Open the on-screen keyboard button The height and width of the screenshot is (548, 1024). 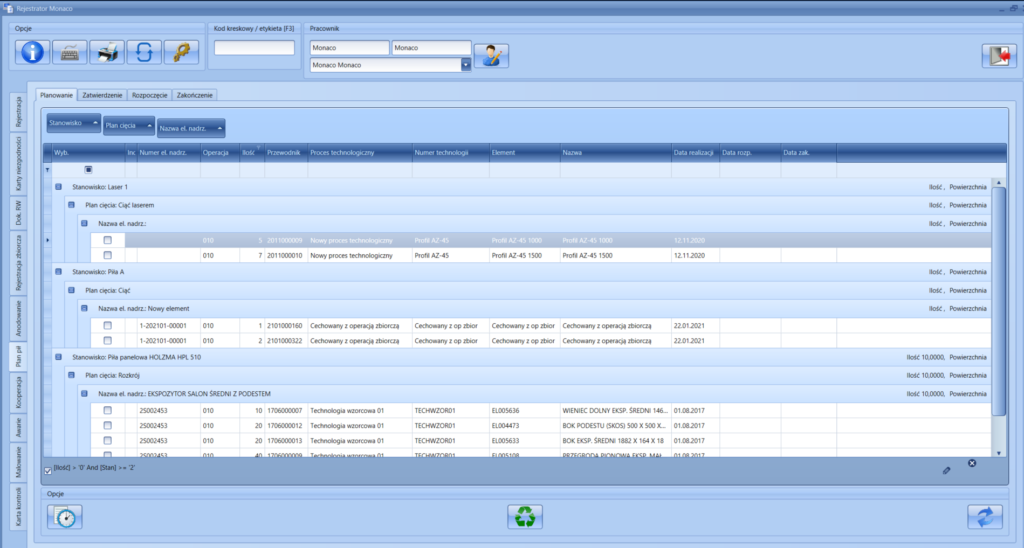pyautogui.click(x=69, y=53)
